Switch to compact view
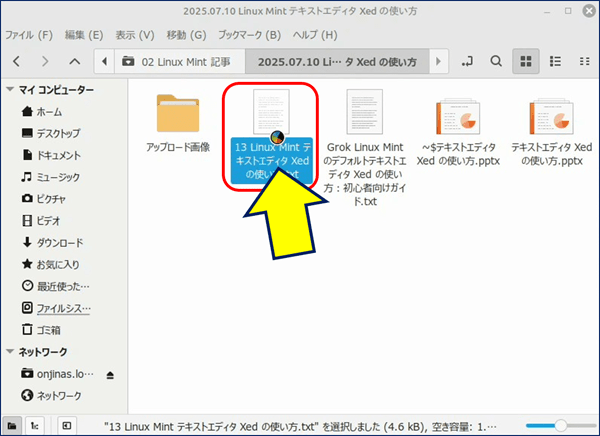The width and height of the screenshot is (600, 436). pyautogui.click(x=584, y=61)
